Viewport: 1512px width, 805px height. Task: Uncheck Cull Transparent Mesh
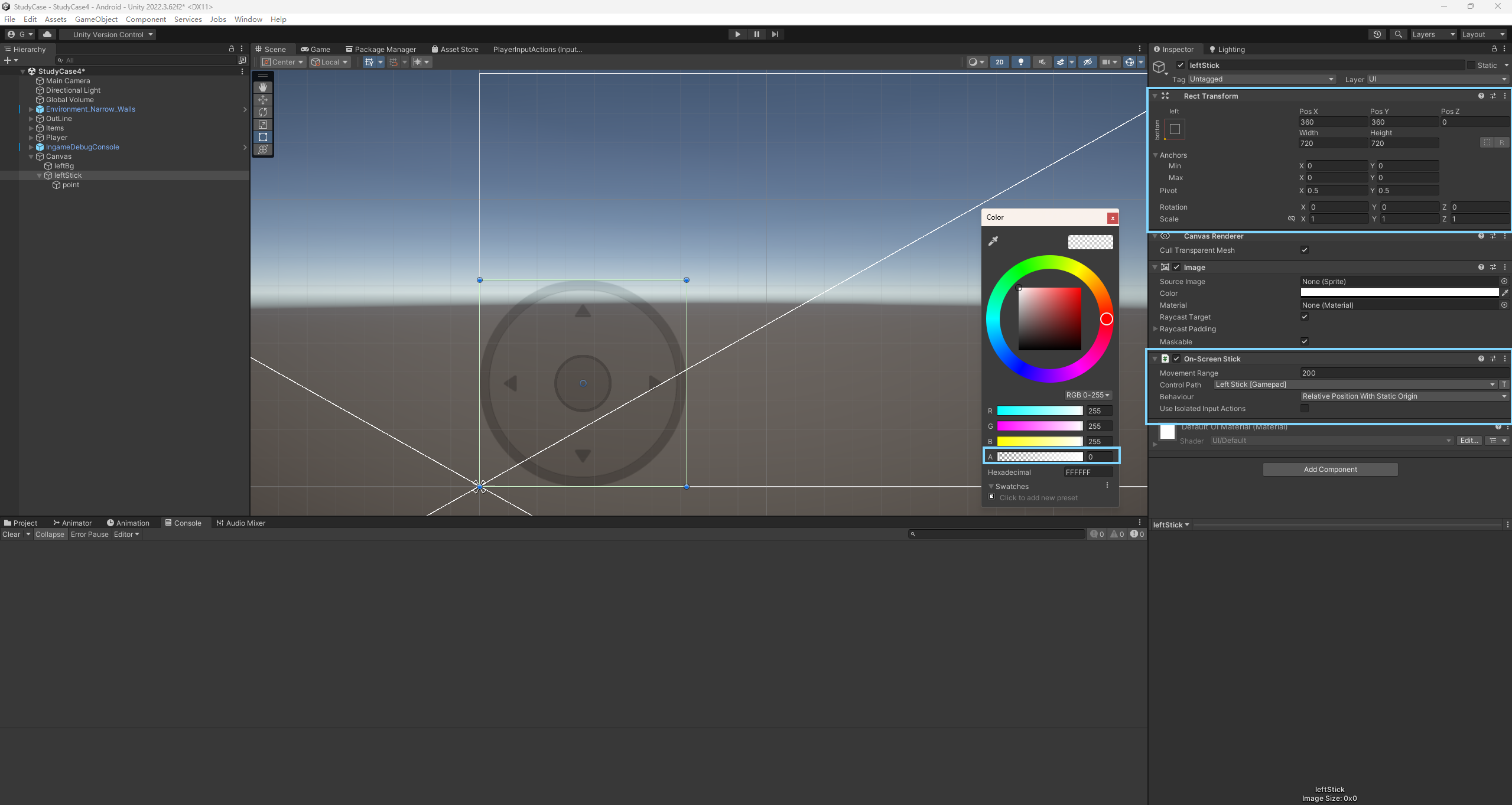click(x=1304, y=250)
